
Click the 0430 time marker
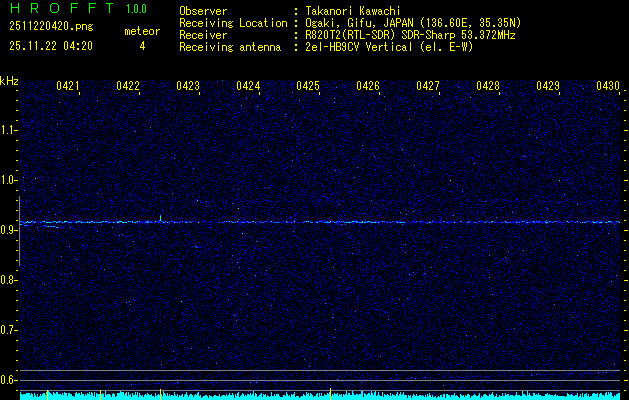[608, 87]
